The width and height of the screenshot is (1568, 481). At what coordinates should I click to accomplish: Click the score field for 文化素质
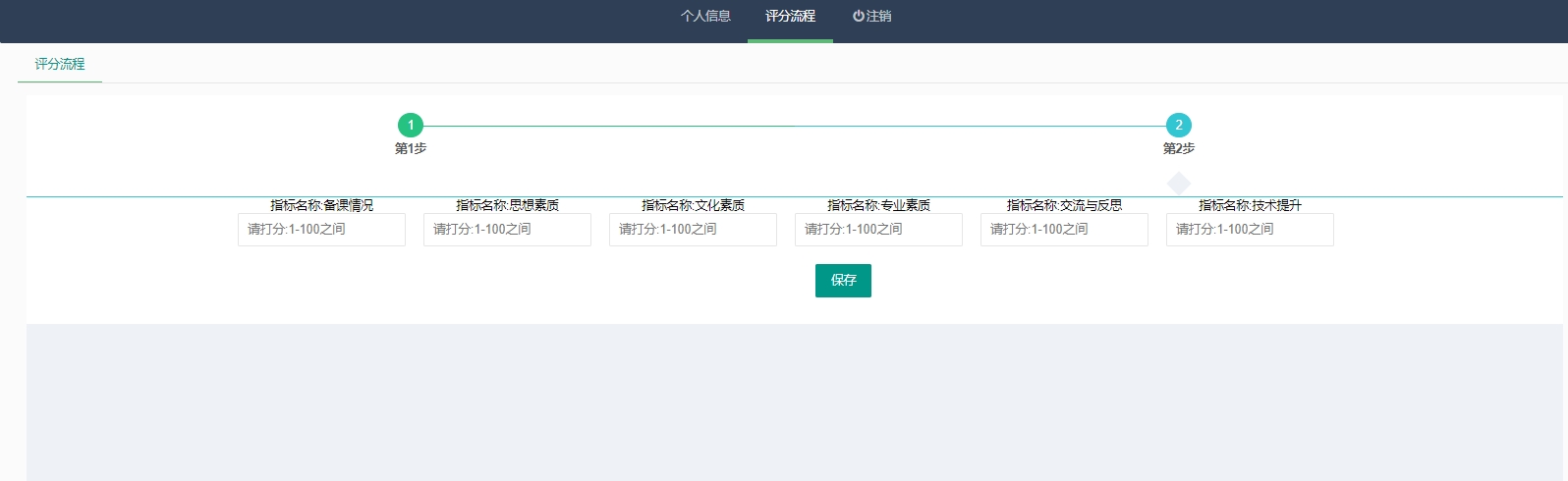click(693, 230)
